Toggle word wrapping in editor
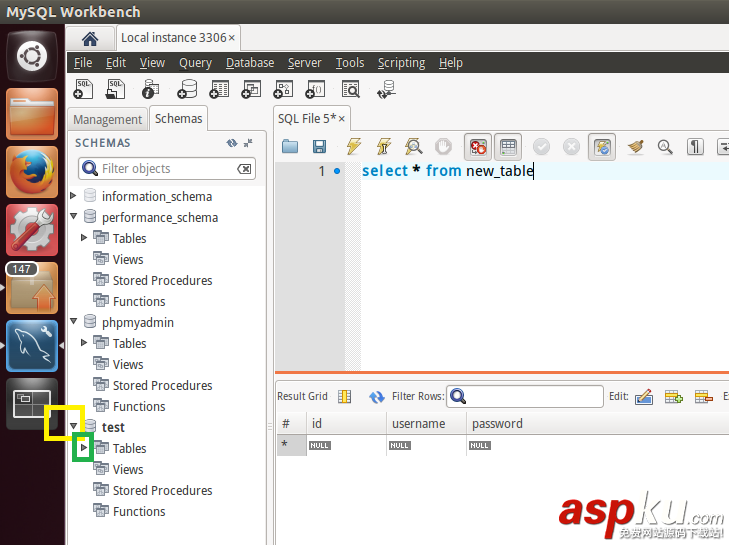The width and height of the screenshot is (729, 545). pos(722,147)
